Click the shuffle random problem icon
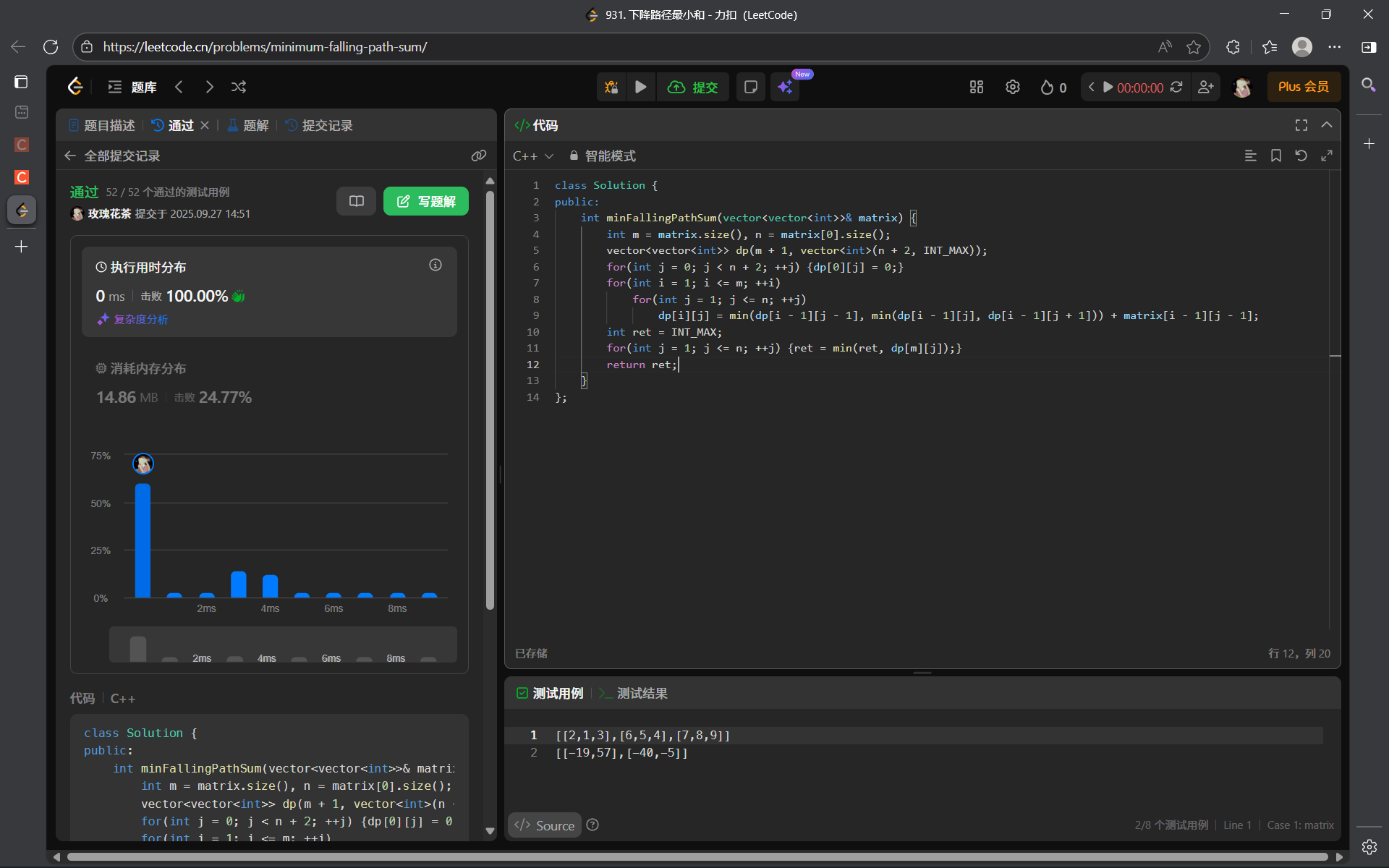 click(239, 87)
